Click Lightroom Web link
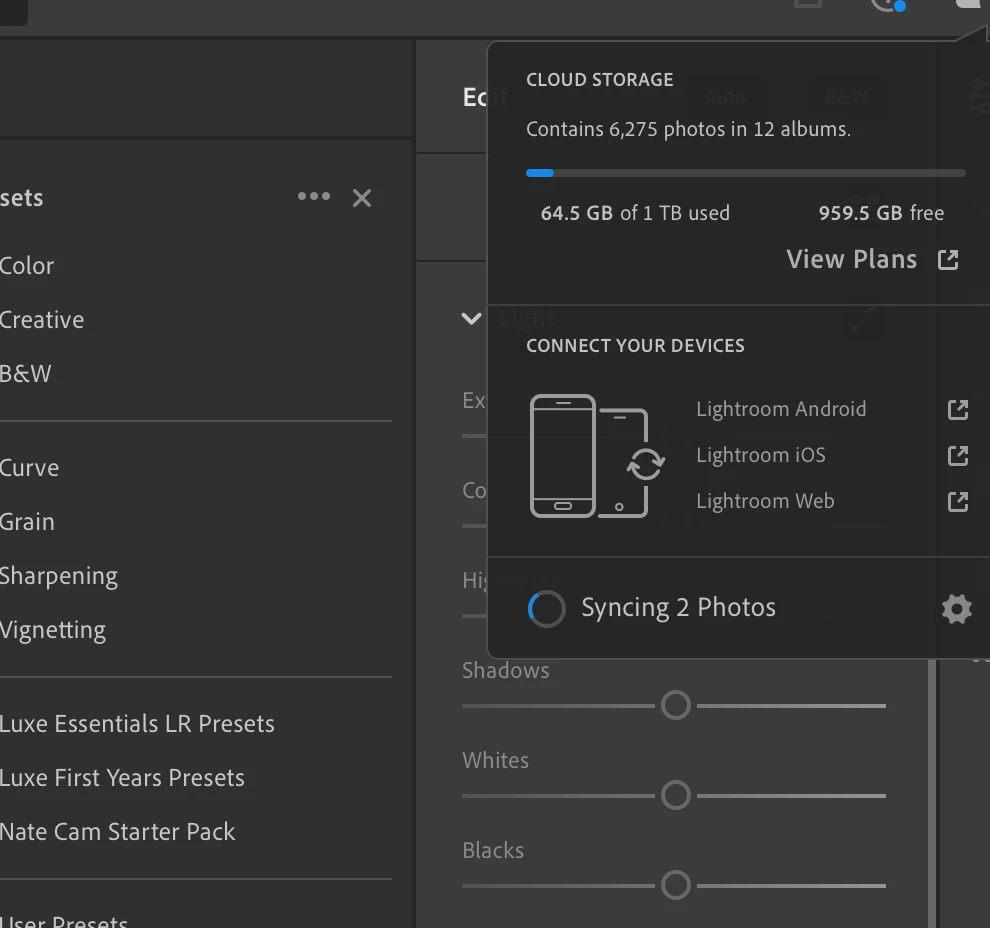 point(765,501)
